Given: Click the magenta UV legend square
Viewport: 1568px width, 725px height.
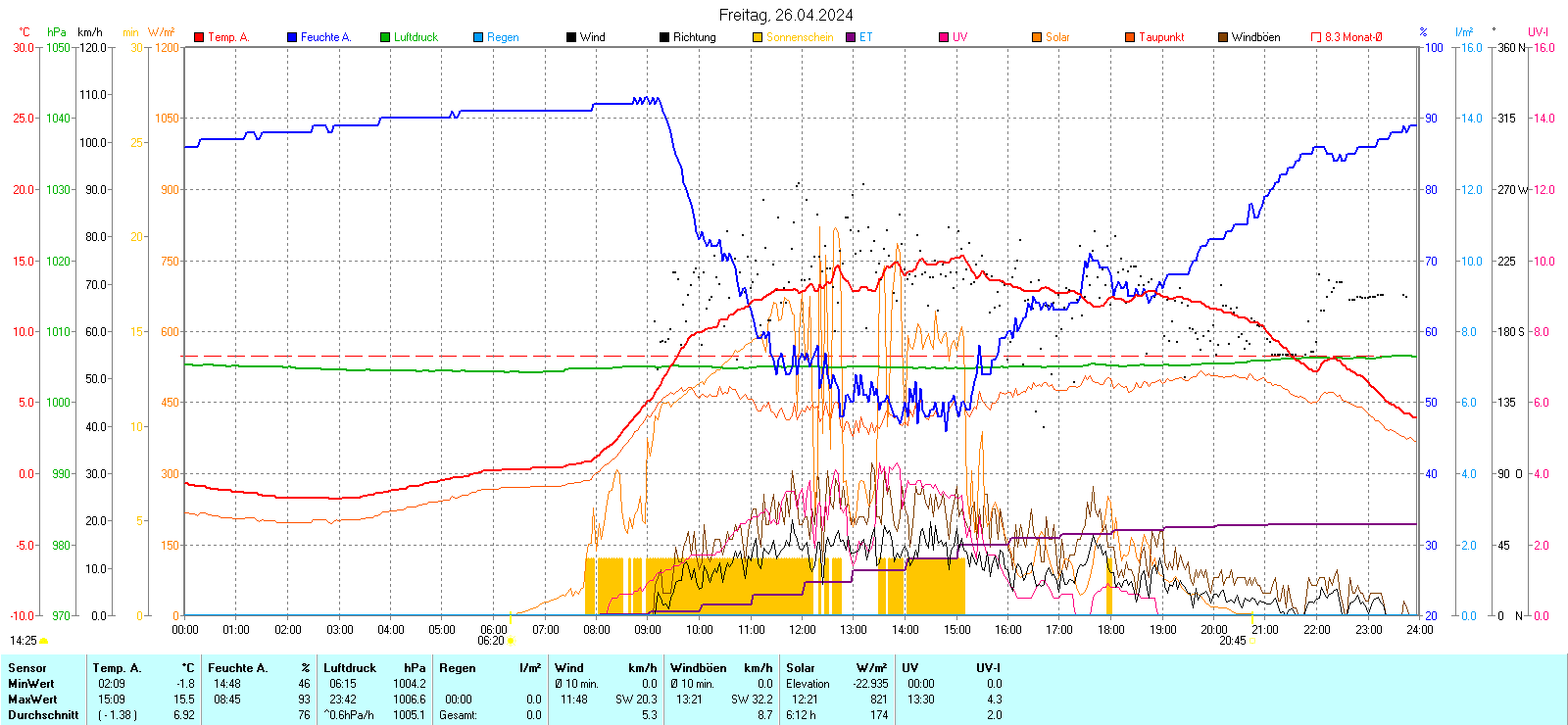Looking at the screenshot, I should [944, 37].
